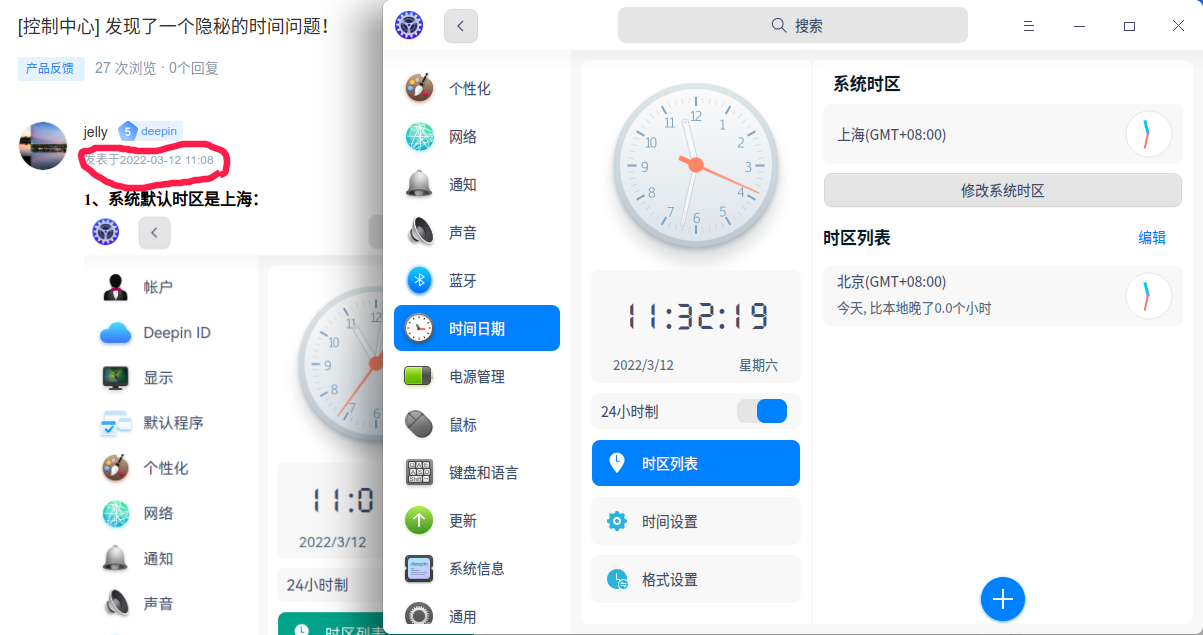Screen dimensions: 1203x635
Task: Click the 通知 (Notification) sidebar icon
Action: point(417,183)
